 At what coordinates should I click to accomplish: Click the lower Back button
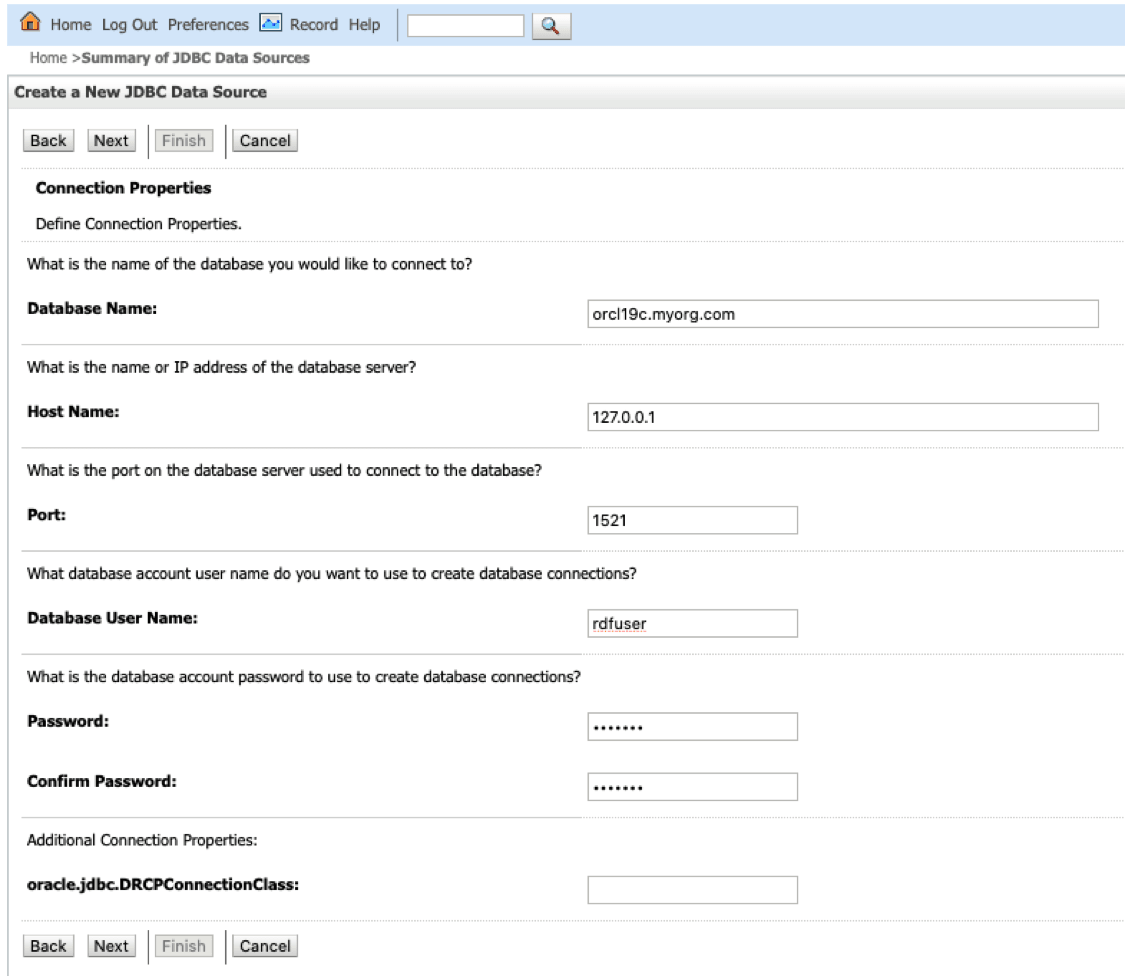click(x=48, y=947)
